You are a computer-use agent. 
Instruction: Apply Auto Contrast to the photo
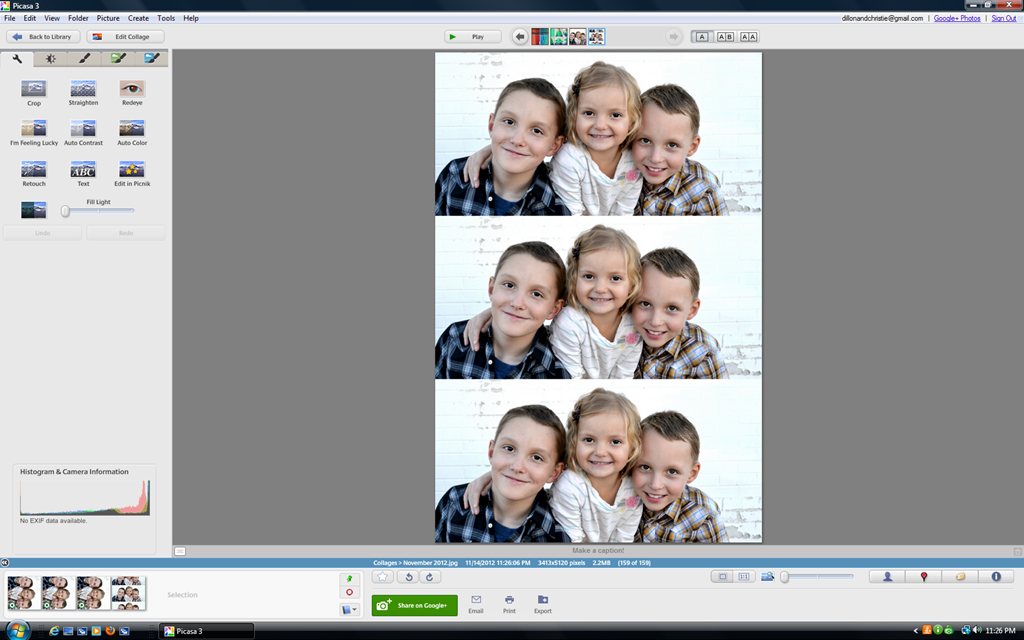pos(83,133)
